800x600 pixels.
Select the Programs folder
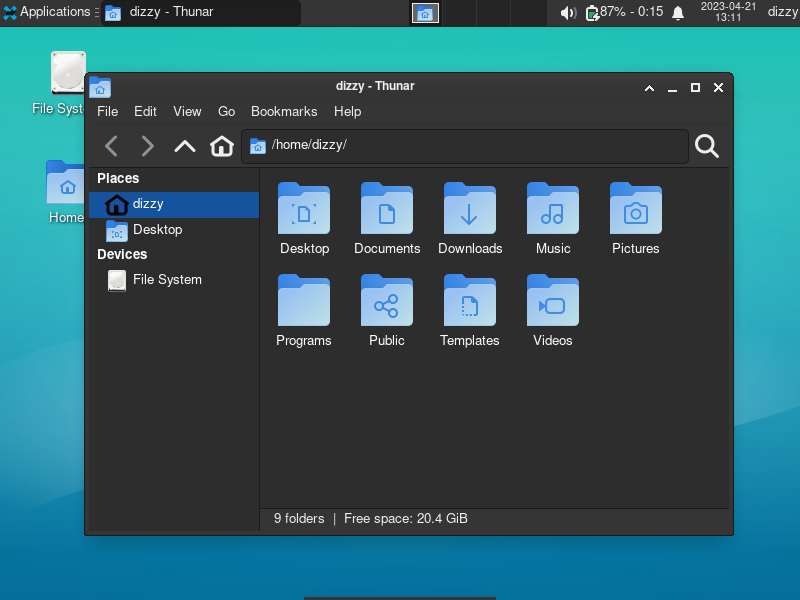pos(304,300)
